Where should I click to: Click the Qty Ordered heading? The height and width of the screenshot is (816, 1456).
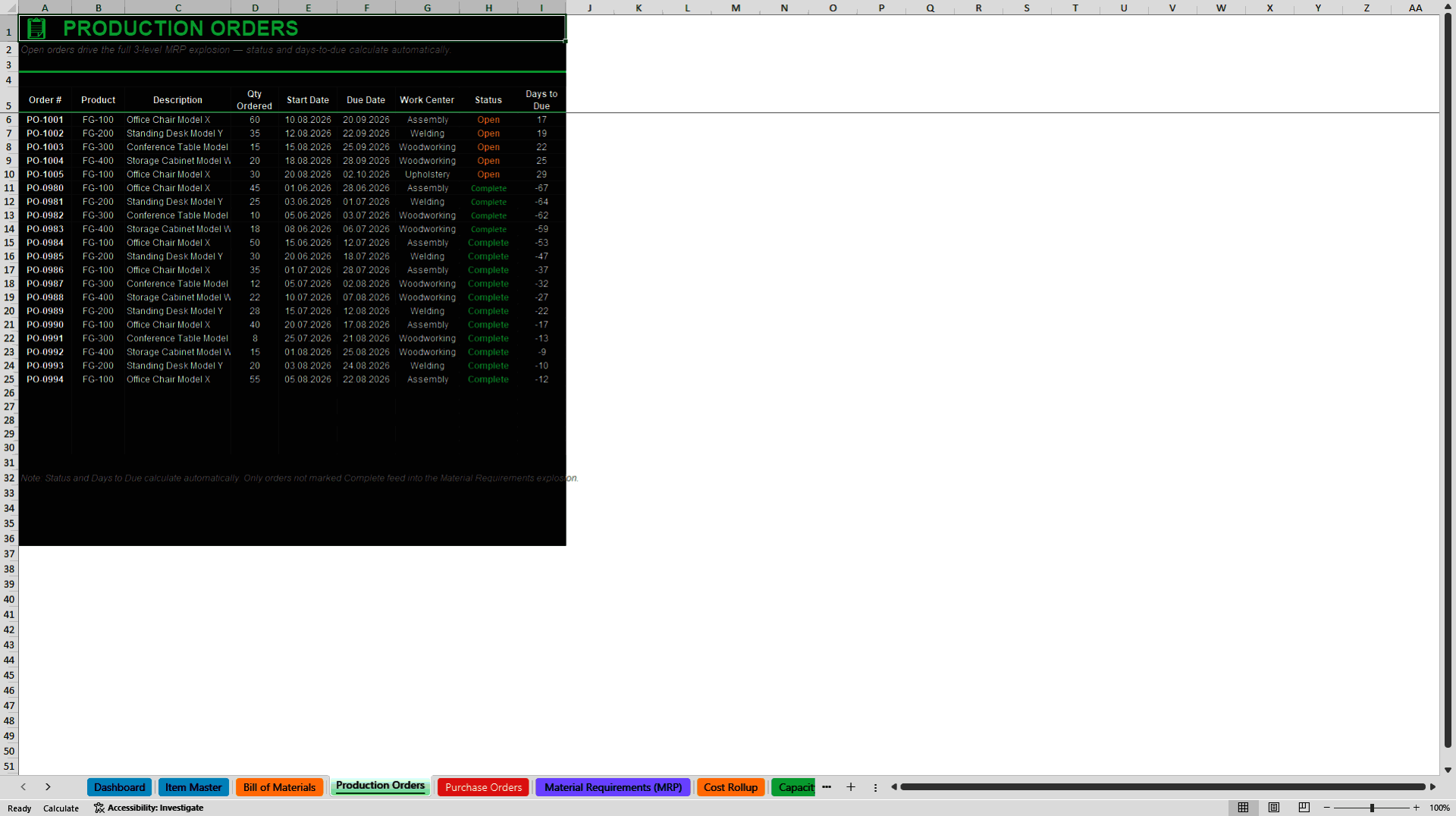tap(255, 100)
